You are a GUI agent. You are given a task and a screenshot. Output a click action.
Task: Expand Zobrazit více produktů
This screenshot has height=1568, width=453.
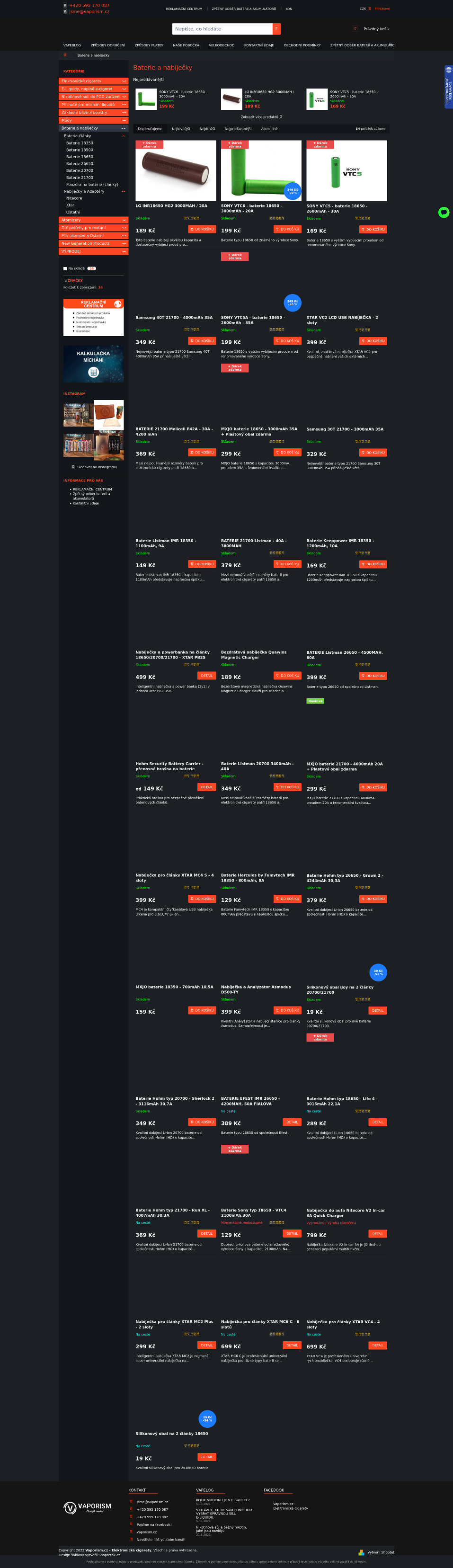click(x=261, y=117)
